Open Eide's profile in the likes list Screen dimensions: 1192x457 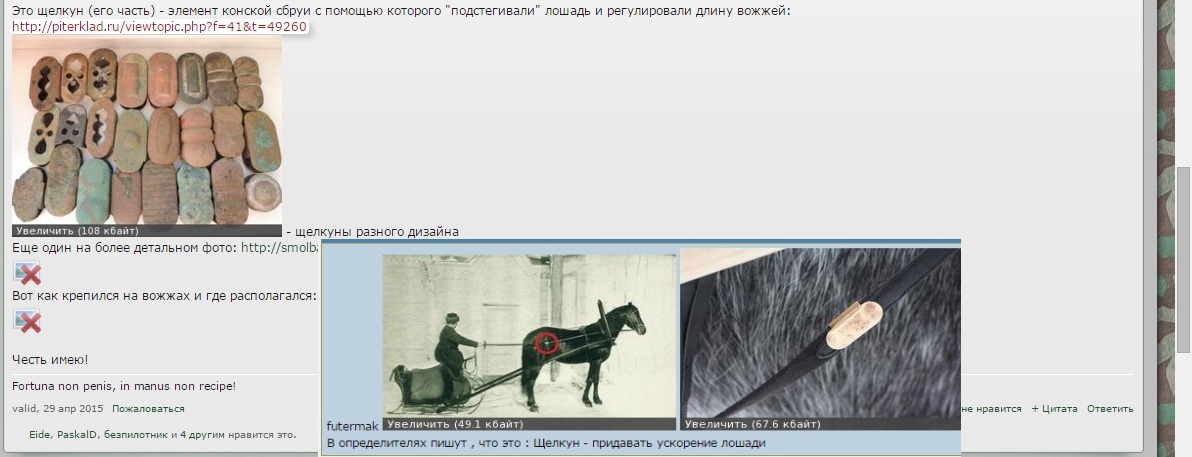(39, 435)
